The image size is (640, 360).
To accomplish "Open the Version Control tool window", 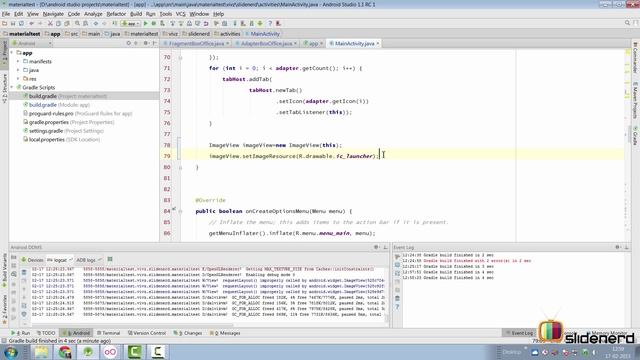I will pyautogui.click(x=147, y=333).
